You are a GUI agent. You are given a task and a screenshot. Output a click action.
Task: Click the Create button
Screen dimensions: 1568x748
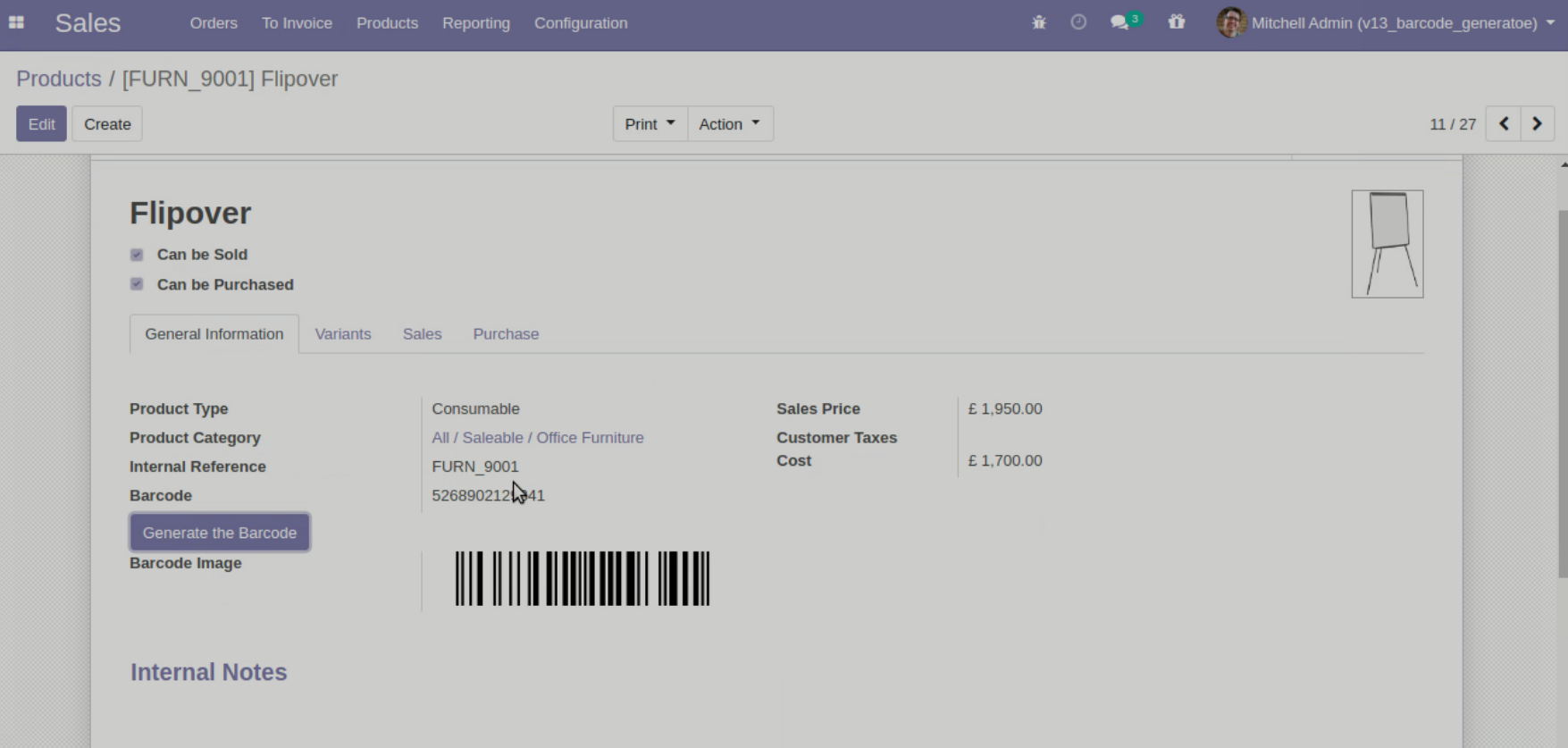(x=107, y=124)
